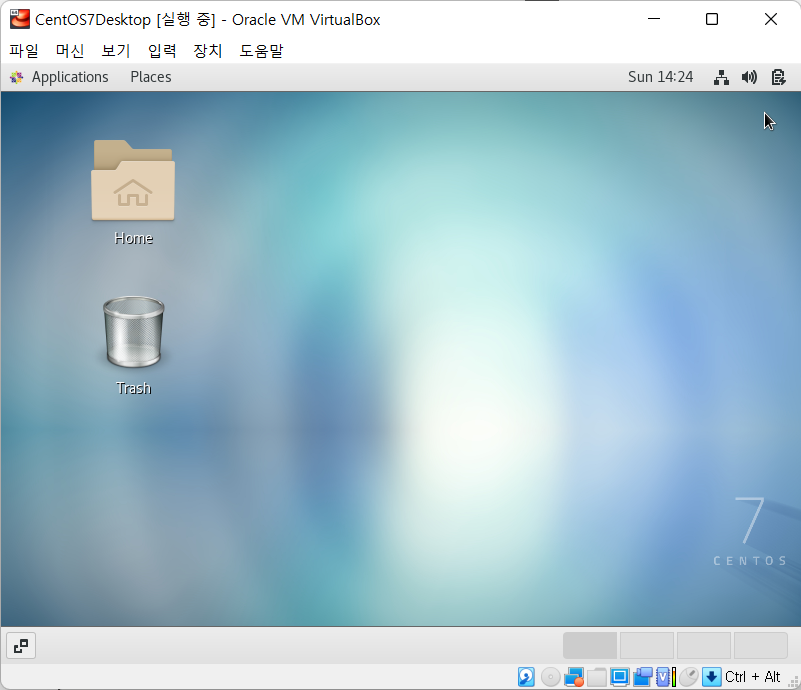Screen dimensions: 801x690
Task: Click the volume speaker icon
Action: click(749, 77)
